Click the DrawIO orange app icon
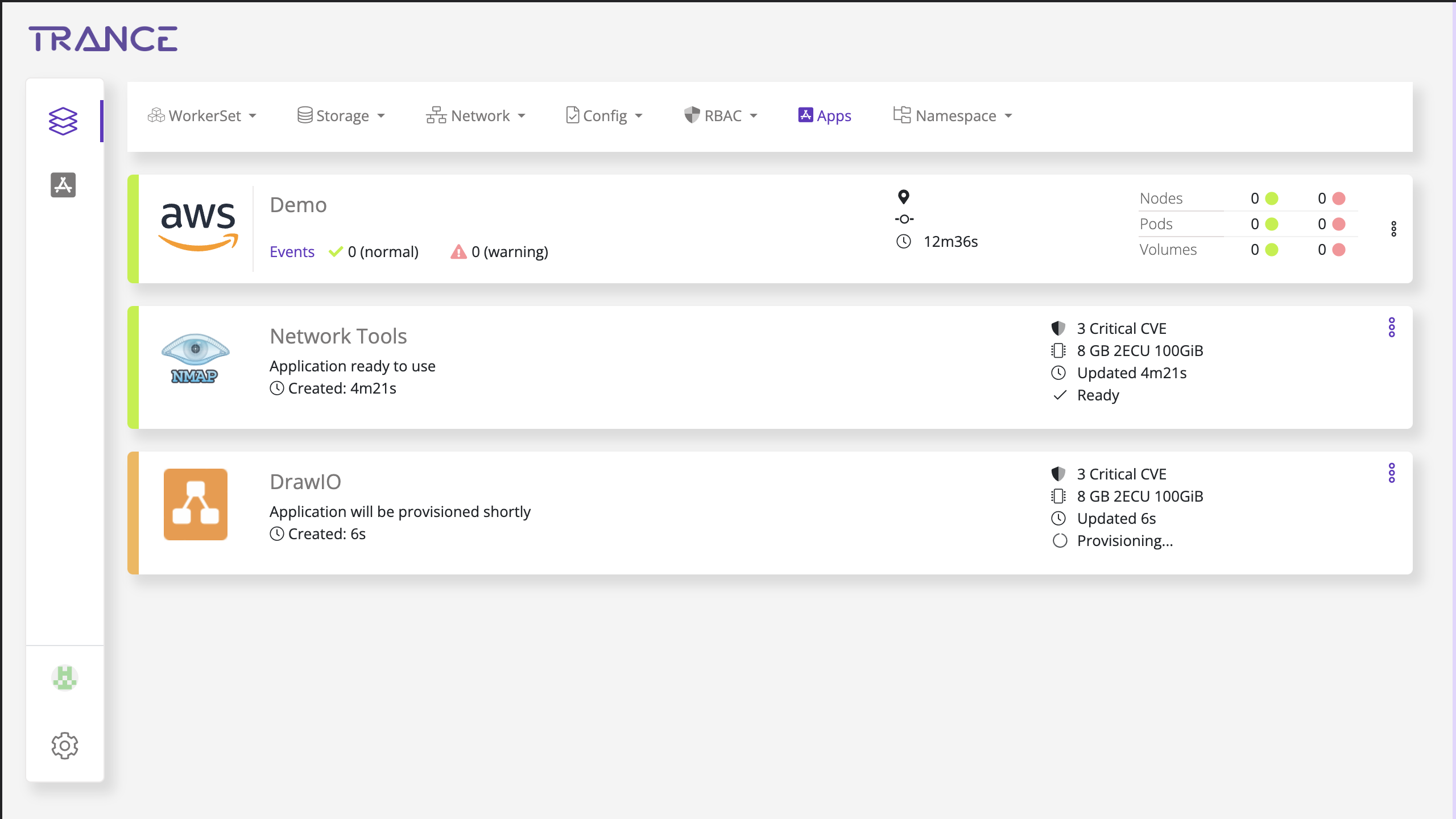Viewport: 1456px width, 819px height. [195, 504]
